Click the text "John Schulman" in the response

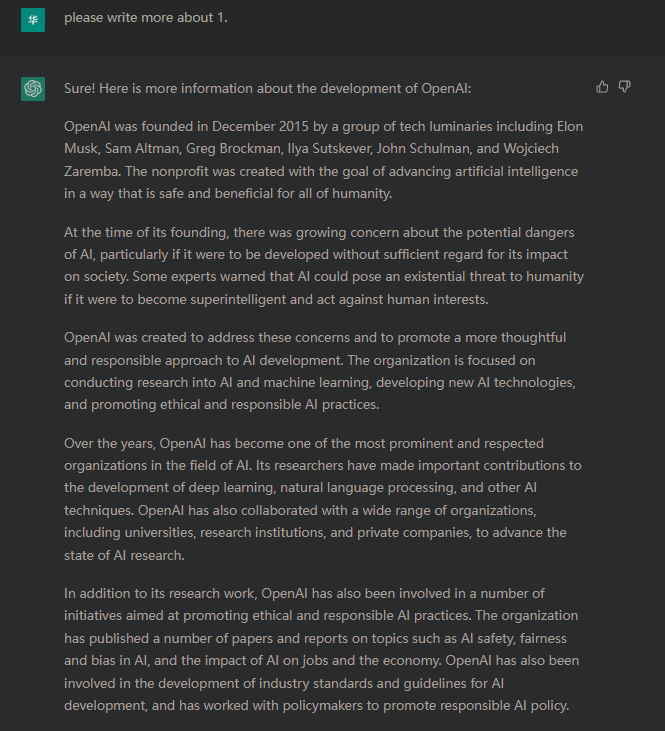434,149
